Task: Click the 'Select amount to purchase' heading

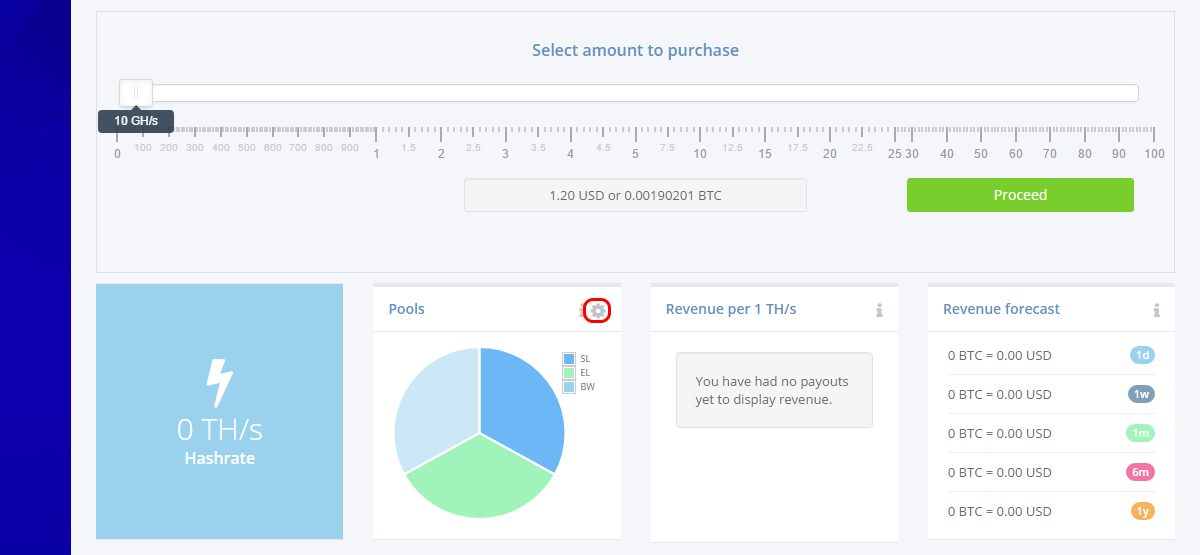Action: (635, 50)
